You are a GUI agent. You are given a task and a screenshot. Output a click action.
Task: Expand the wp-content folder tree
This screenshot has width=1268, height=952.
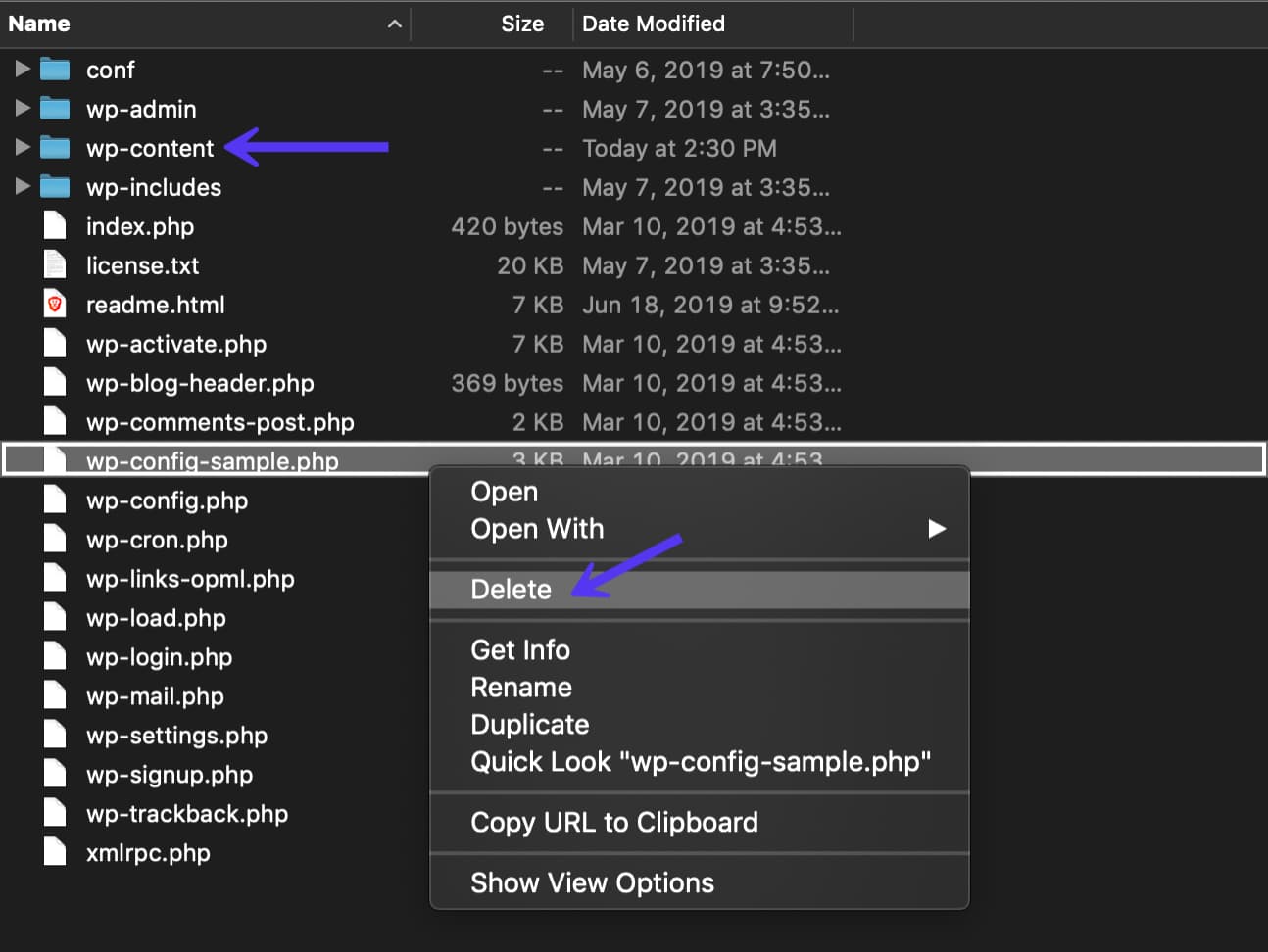tap(22, 148)
